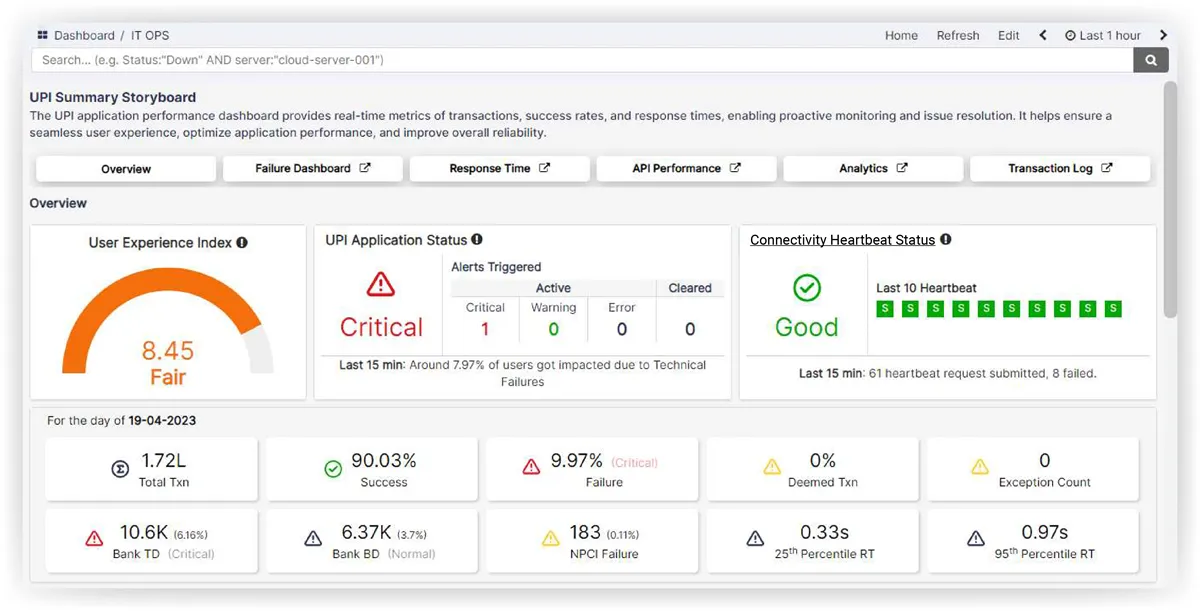Switch to the Transaction Log tab
This screenshot has width=1200, height=611.
pyautogui.click(x=1060, y=169)
